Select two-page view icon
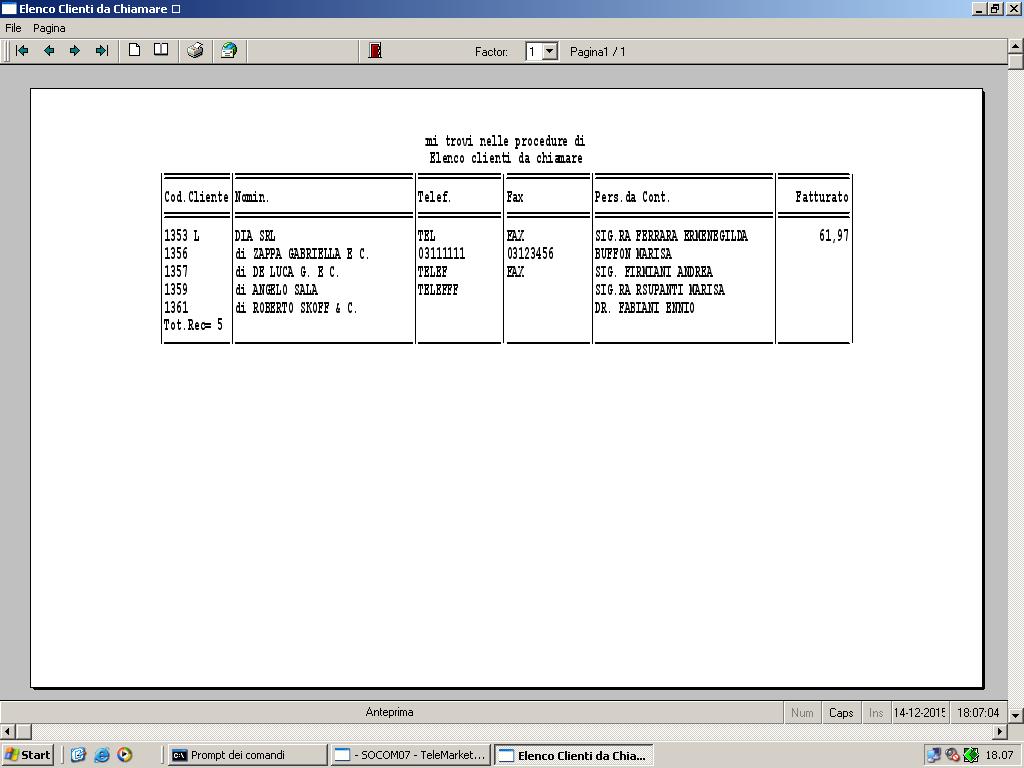1024x768 pixels. (x=160, y=51)
